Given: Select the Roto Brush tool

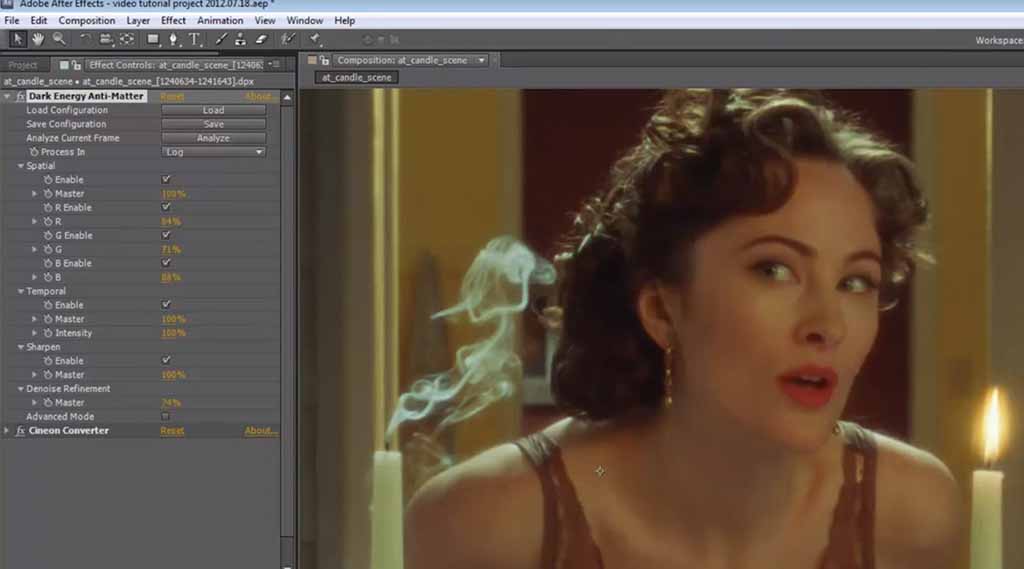Looking at the screenshot, I should [x=288, y=39].
